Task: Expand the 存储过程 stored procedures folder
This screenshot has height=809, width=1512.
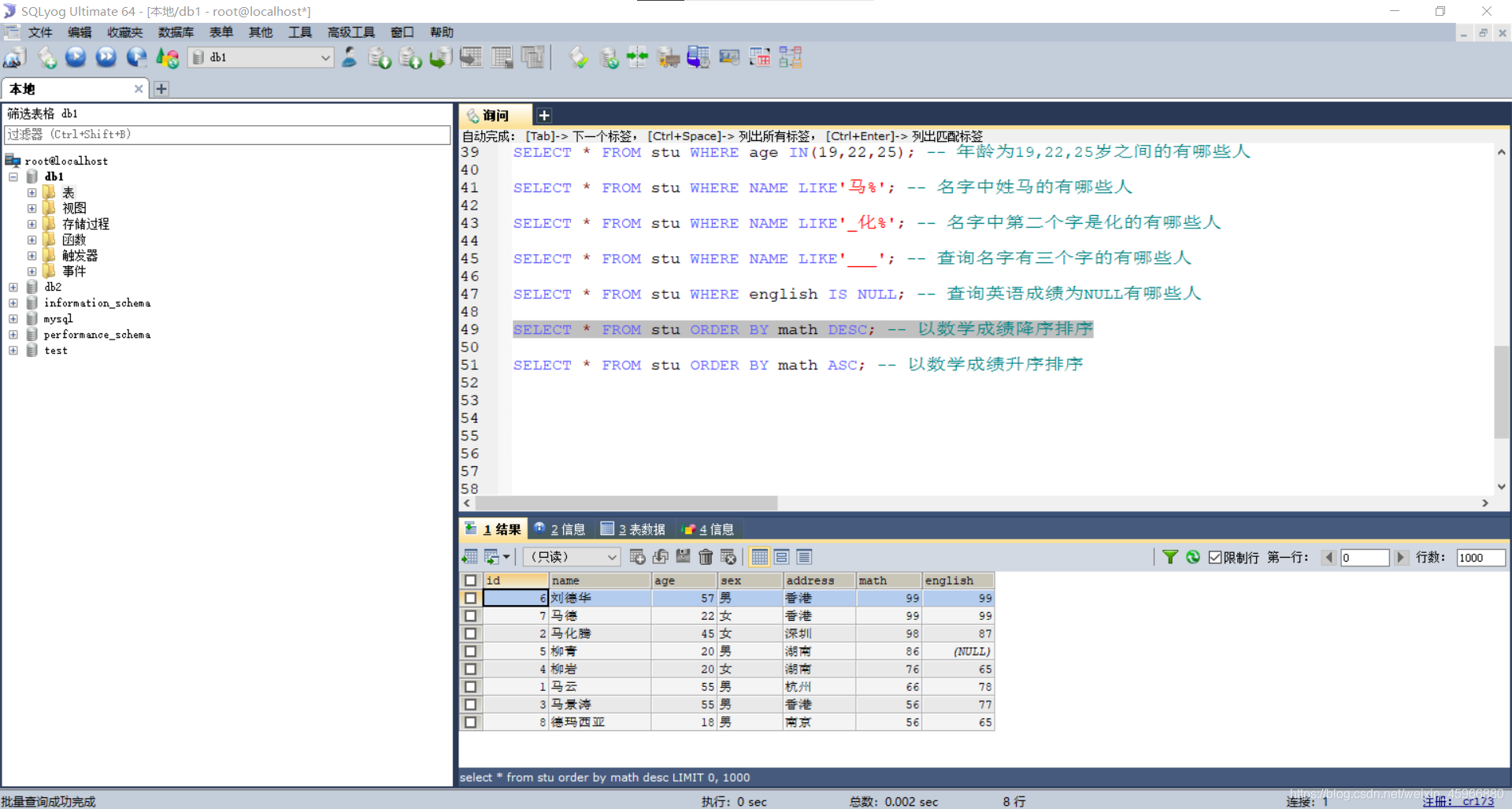Action: (x=31, y=224)
